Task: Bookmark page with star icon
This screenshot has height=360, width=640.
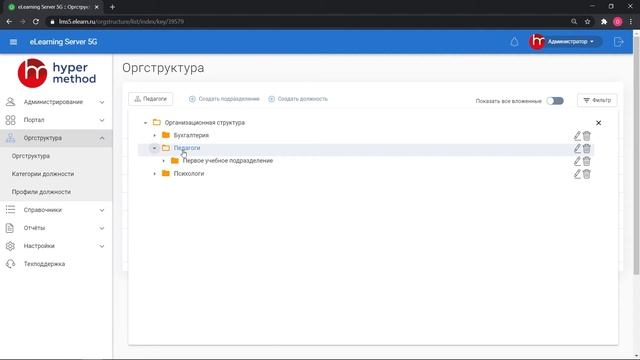Action: pyautogui.click(x=587, y=21)
